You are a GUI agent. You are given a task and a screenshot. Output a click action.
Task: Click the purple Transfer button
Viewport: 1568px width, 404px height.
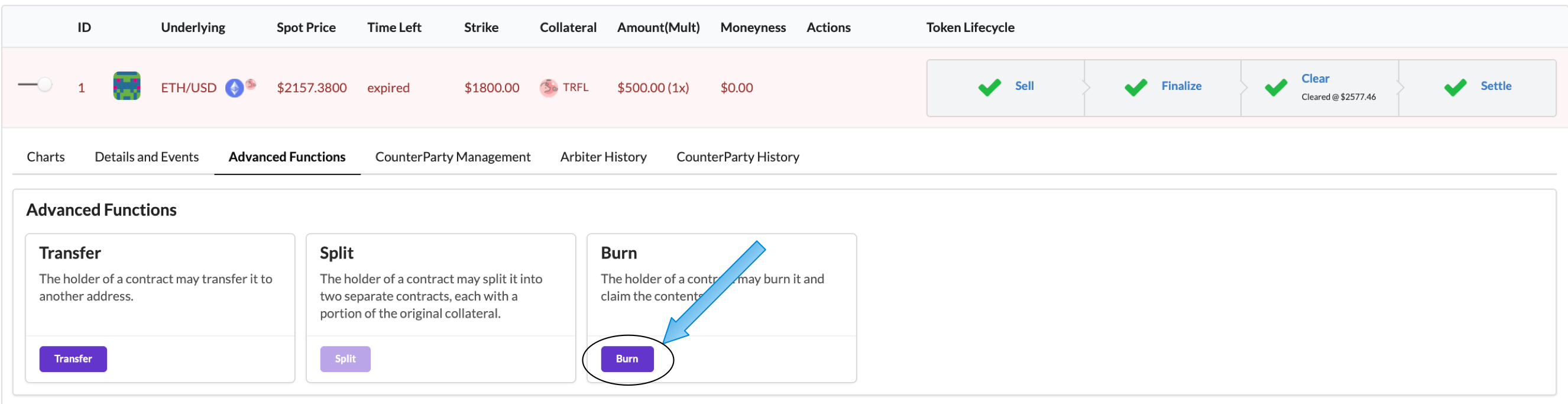click(73, 359)
